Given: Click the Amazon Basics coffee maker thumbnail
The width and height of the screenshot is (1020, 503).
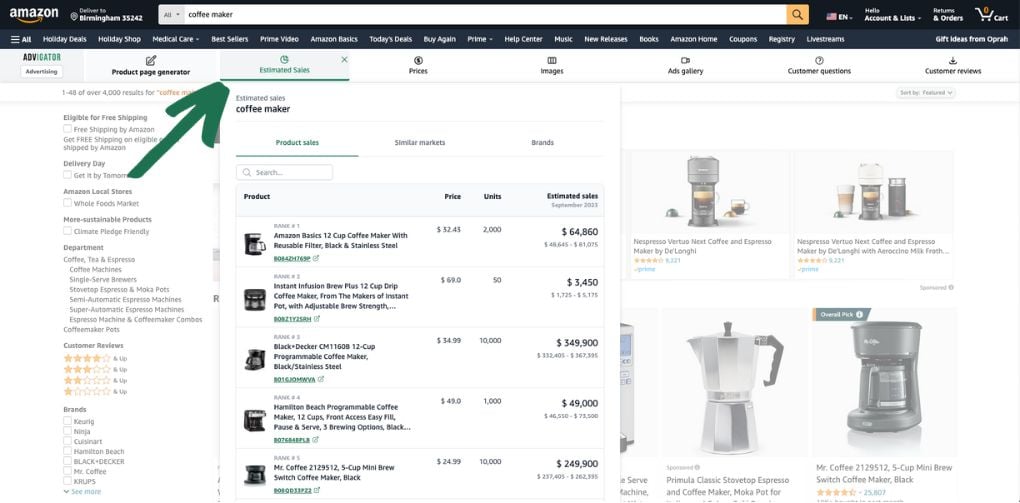Looking at the screenshot, I should (254, 243).
